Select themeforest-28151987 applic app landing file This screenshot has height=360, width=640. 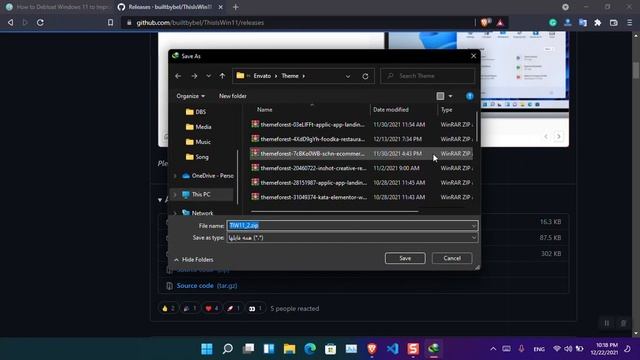[x=361, y=183]
